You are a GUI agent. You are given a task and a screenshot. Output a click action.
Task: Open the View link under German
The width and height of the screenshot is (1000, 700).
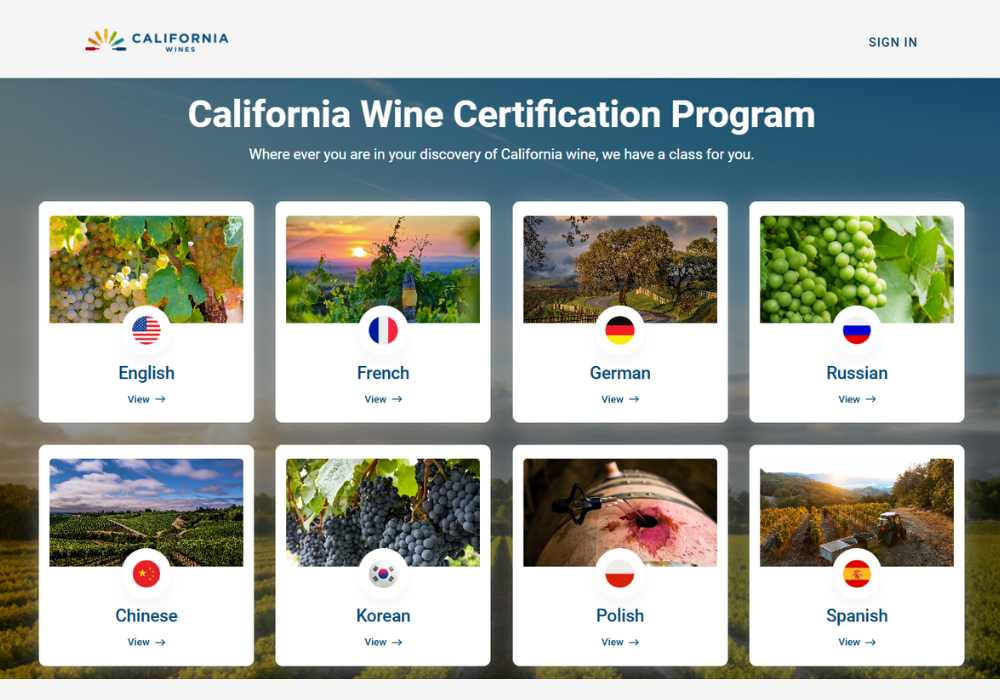pyautogui.click(x=620, y=399)
